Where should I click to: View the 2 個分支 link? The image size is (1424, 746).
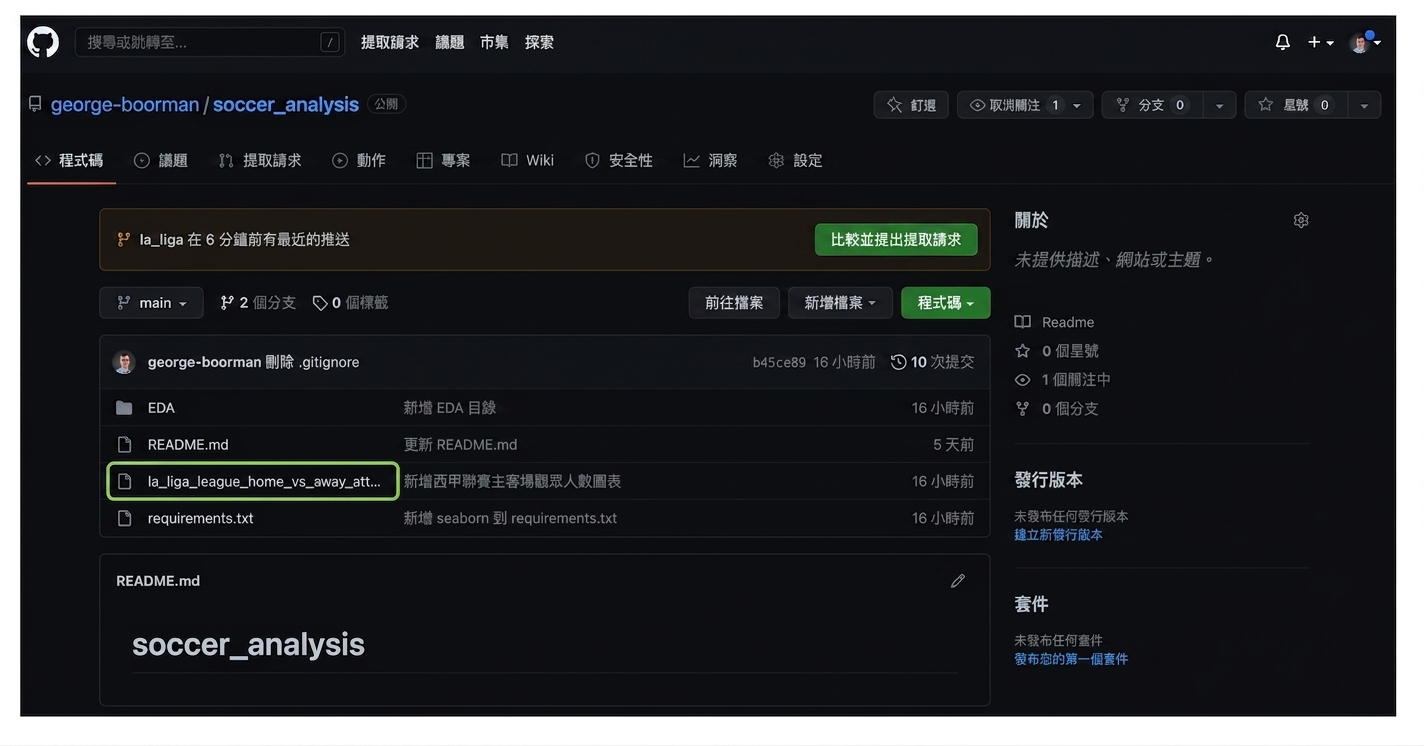258,303
